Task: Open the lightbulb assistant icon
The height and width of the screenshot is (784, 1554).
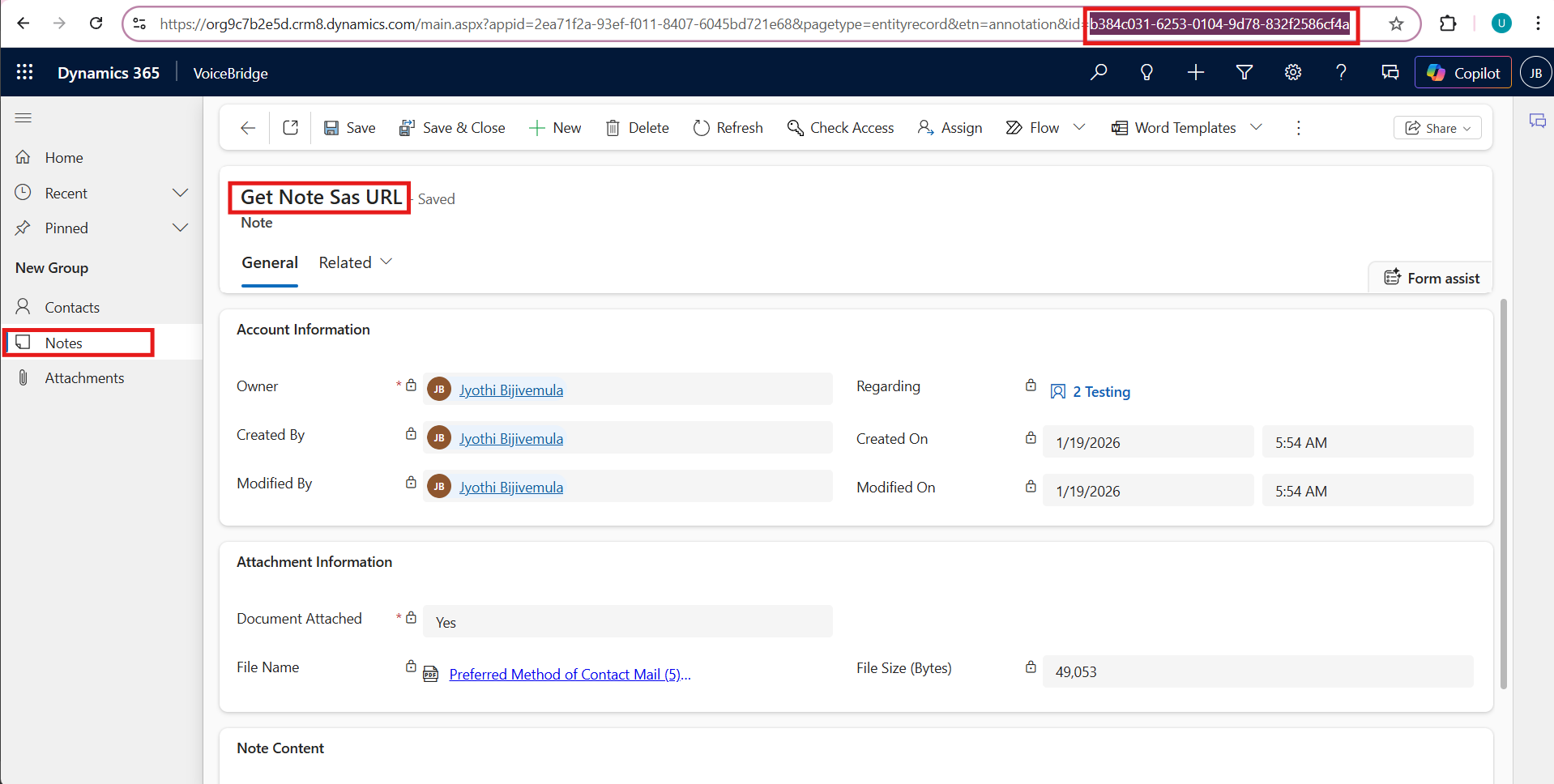Action: (x=1146, y=73)
